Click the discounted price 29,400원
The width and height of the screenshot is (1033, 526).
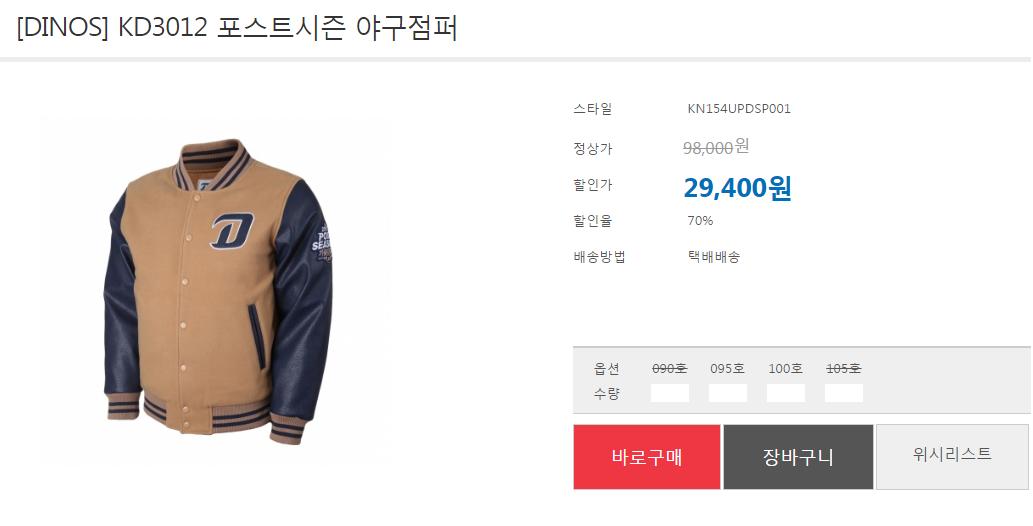pyautogui.click(x=737, y=188)
